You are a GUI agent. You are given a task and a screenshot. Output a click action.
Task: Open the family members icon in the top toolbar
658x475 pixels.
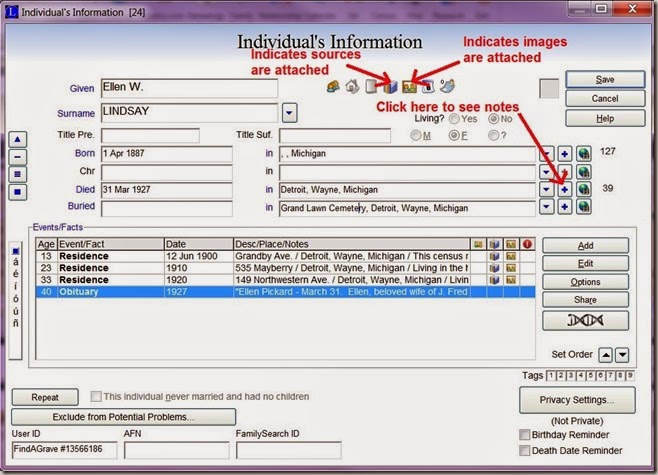[333, 86]
